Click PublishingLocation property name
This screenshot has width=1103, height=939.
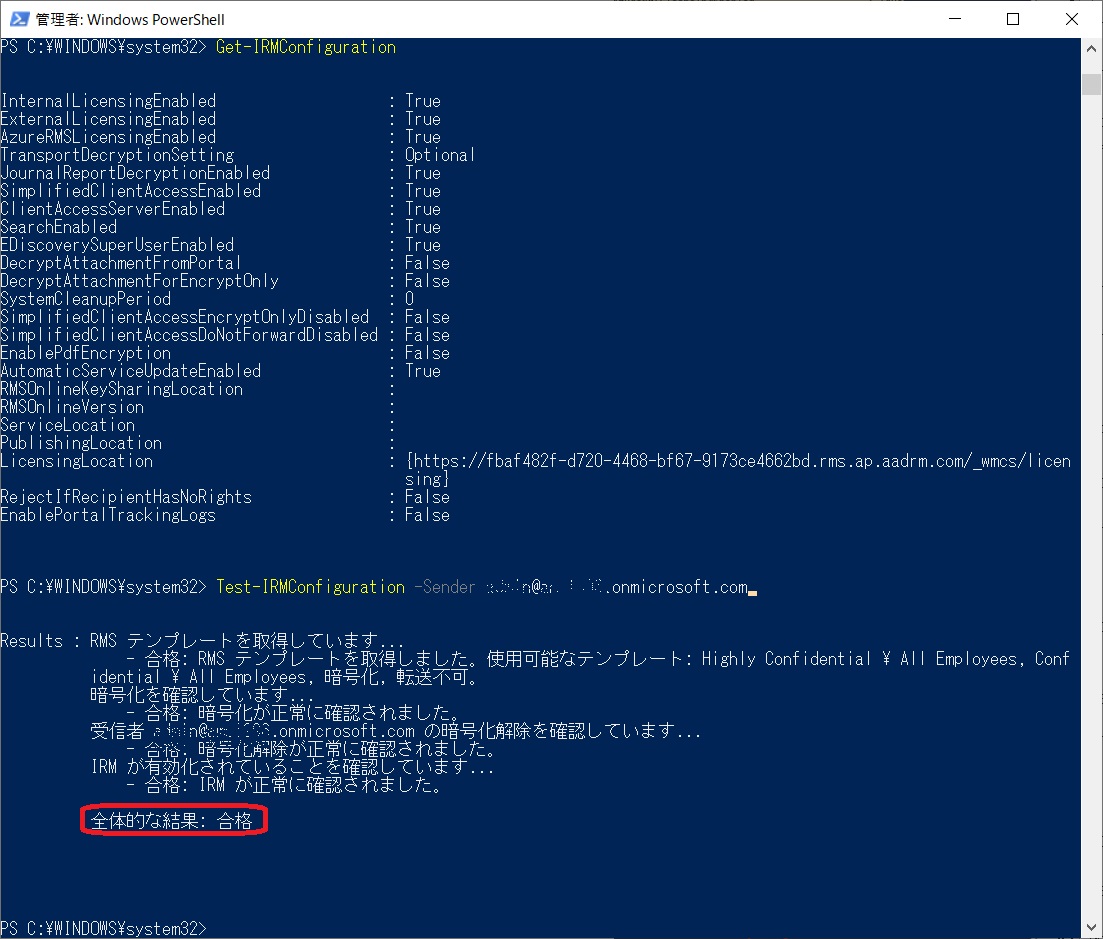click(81, 443)
